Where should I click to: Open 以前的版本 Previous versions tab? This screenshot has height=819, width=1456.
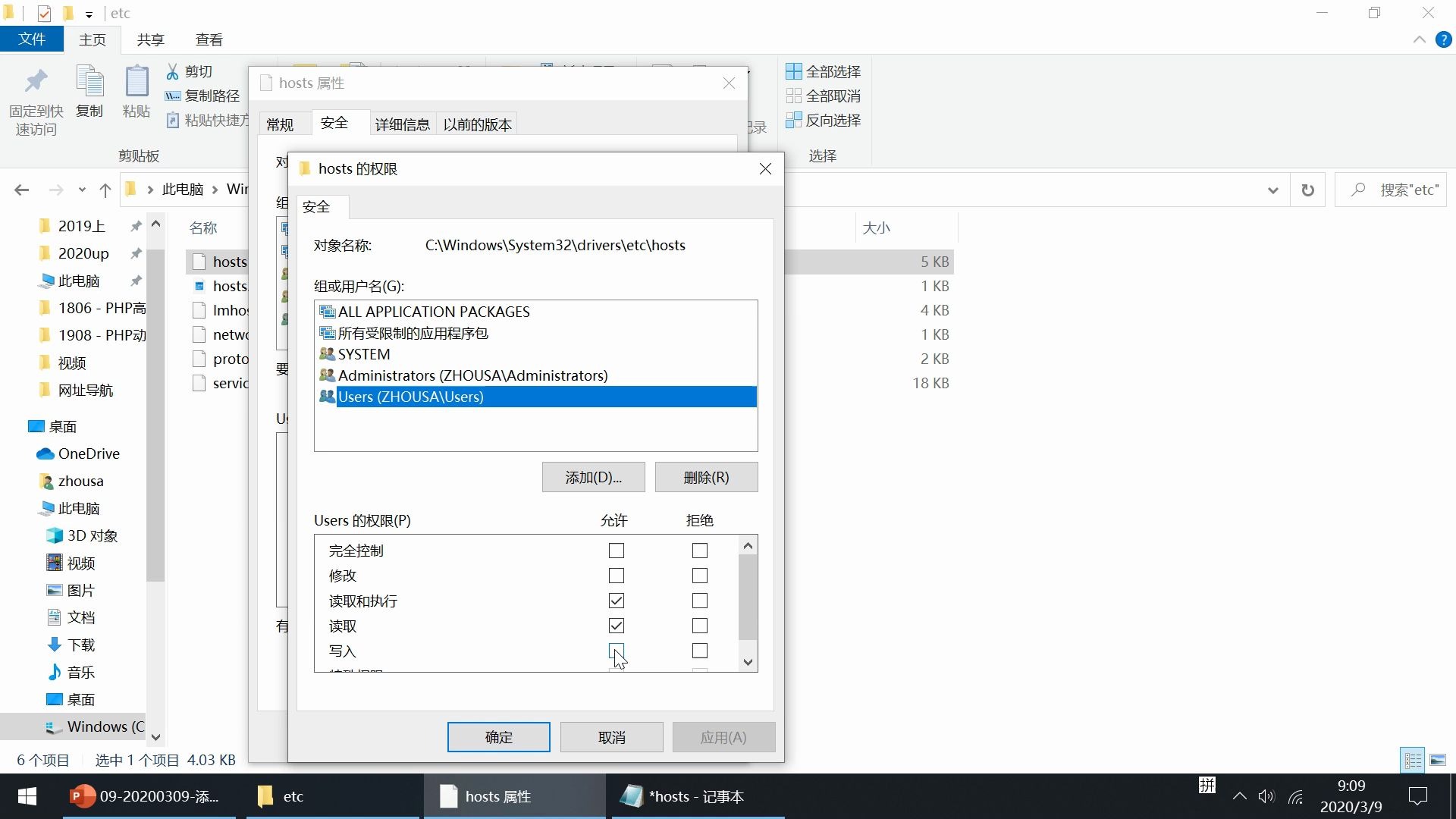tap(478, 124)
